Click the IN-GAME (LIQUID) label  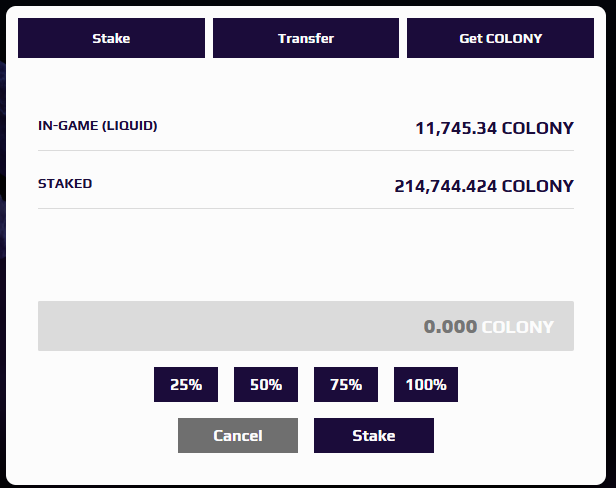point(98,126)
